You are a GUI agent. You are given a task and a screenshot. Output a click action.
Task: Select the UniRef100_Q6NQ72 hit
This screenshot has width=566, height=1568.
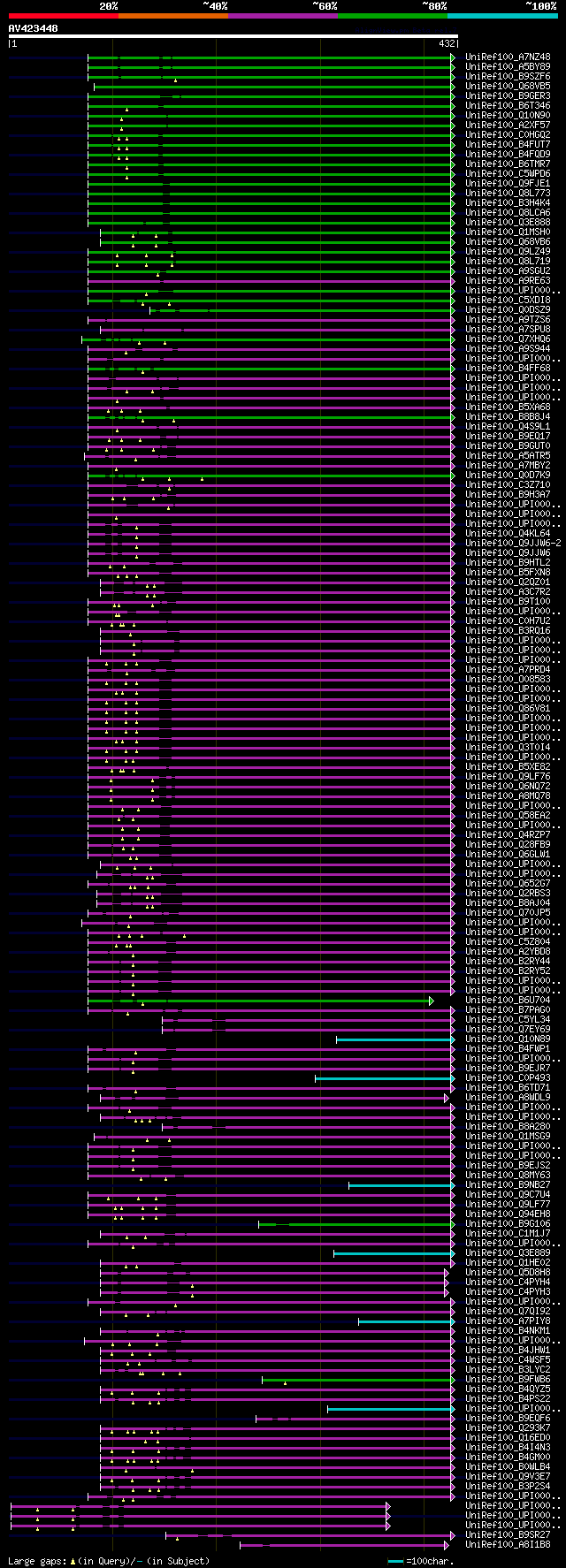coord(508,787)
